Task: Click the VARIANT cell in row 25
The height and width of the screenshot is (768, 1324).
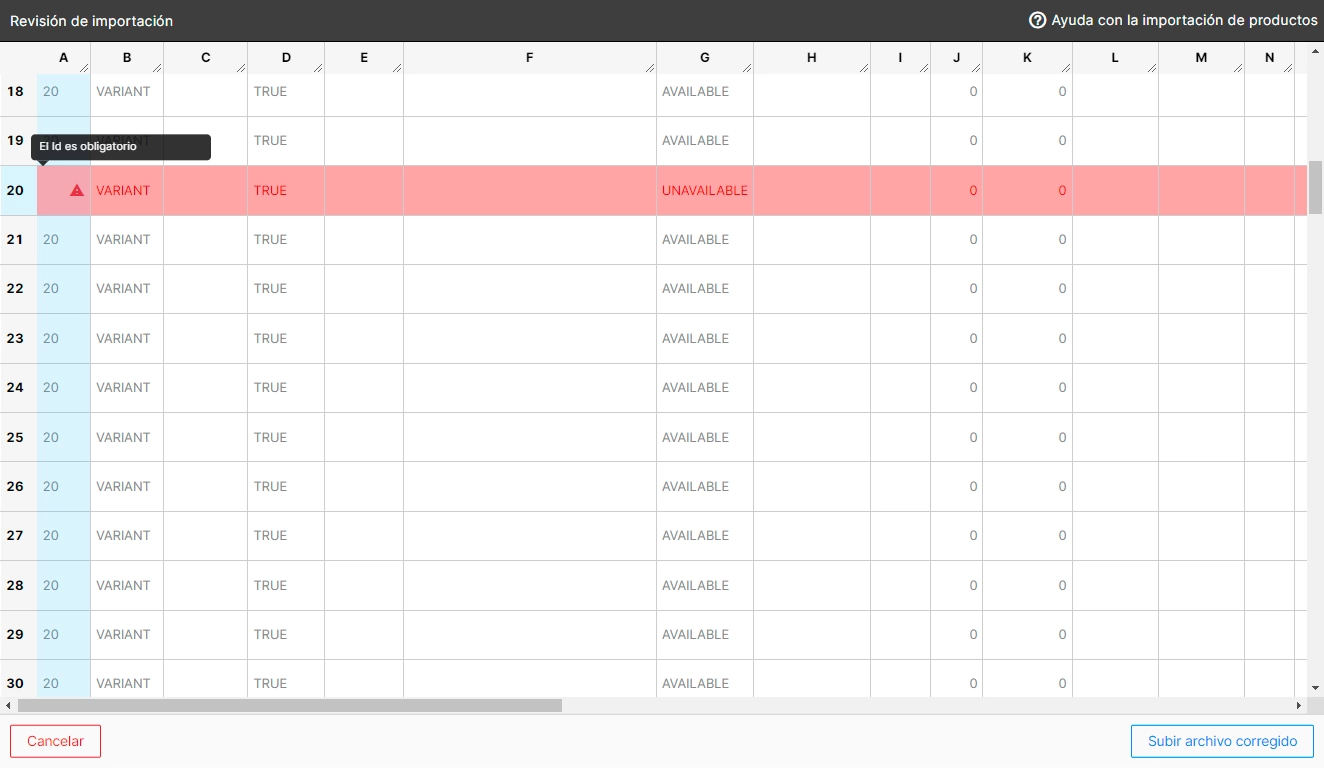Action: coord(127,437)
